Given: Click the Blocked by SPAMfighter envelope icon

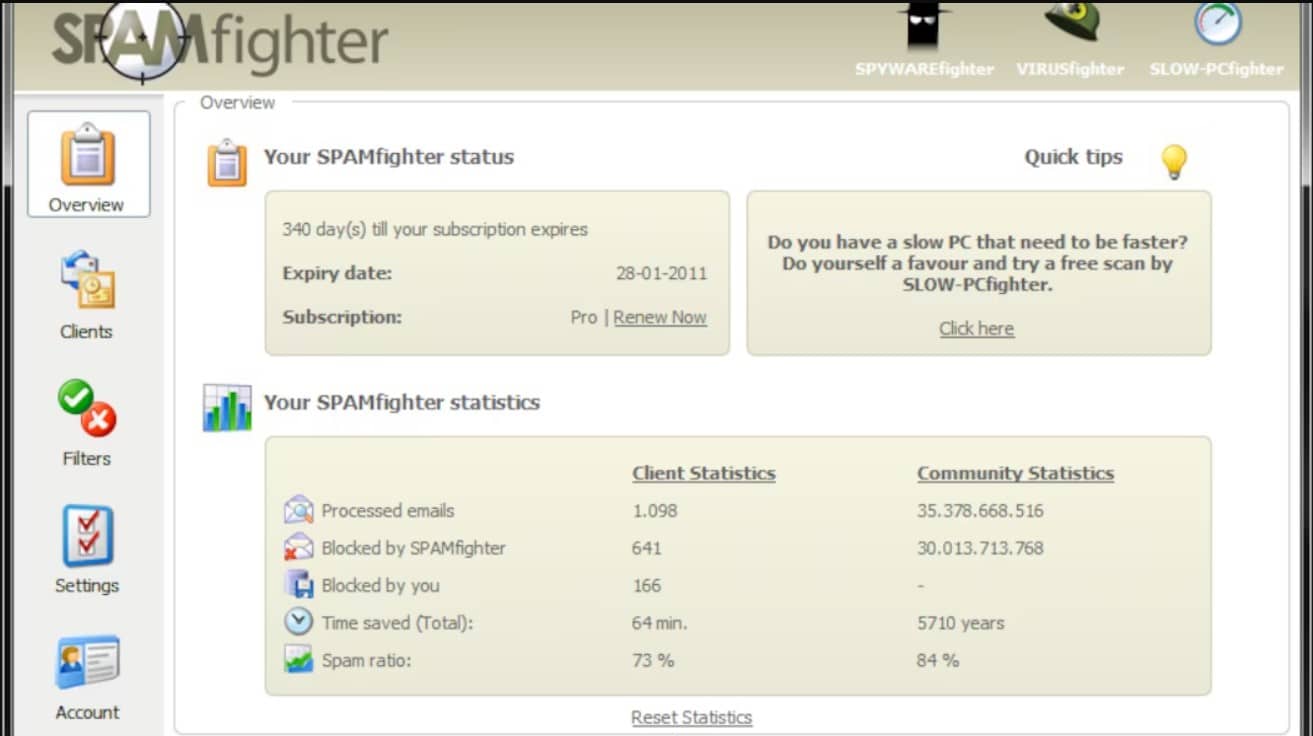Looking at the screenshot, I should point(298,547).
